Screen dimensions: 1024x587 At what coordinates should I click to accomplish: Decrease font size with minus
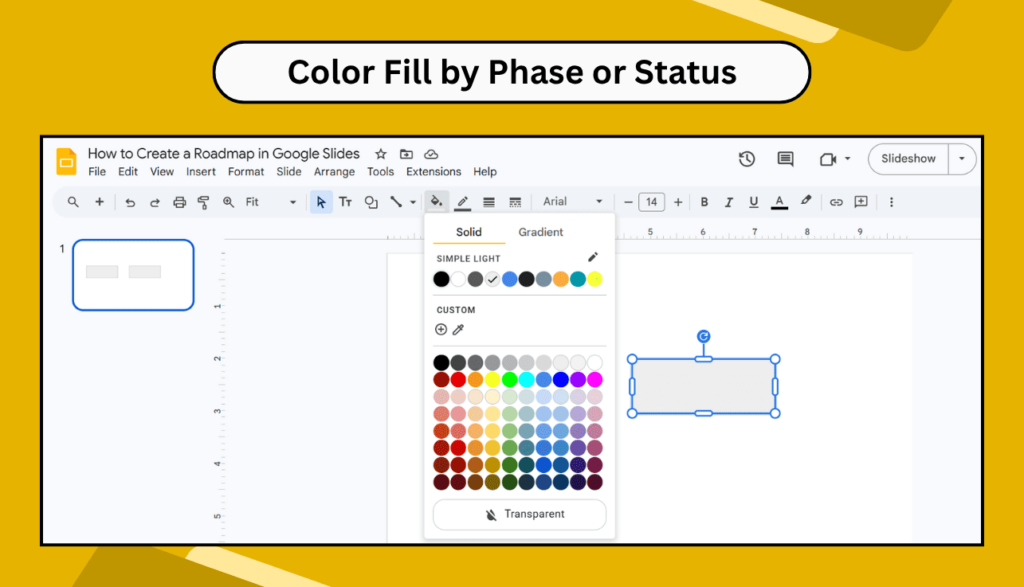tap(628, 202)
